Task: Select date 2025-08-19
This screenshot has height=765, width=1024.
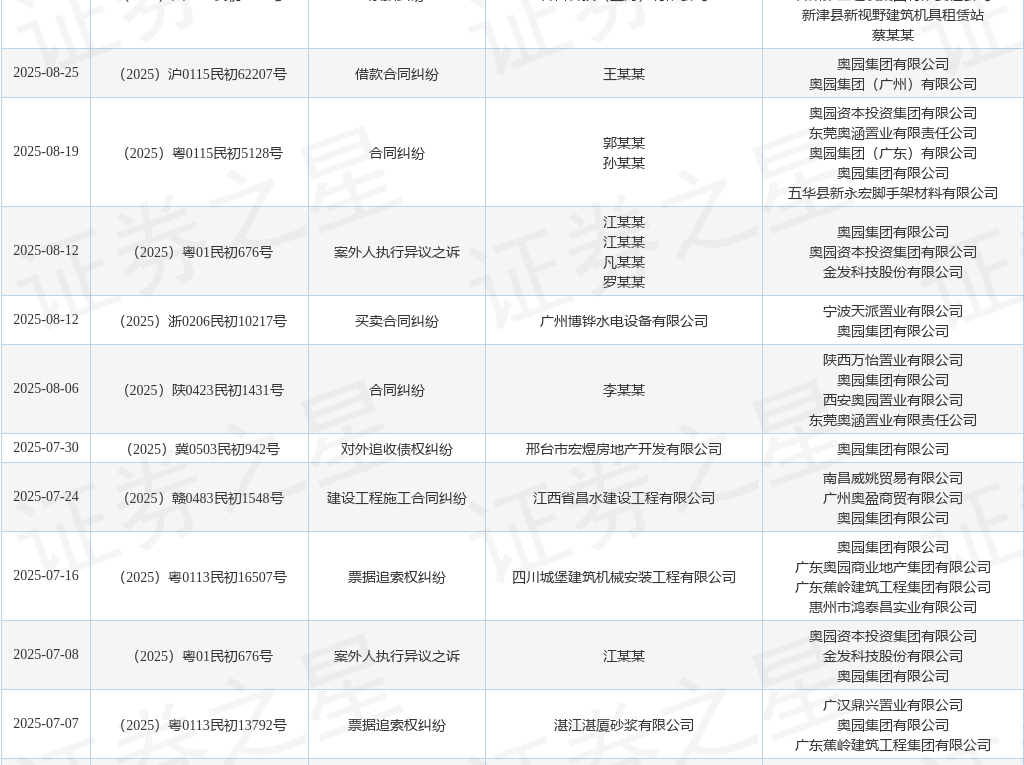Action: point(46,152)
